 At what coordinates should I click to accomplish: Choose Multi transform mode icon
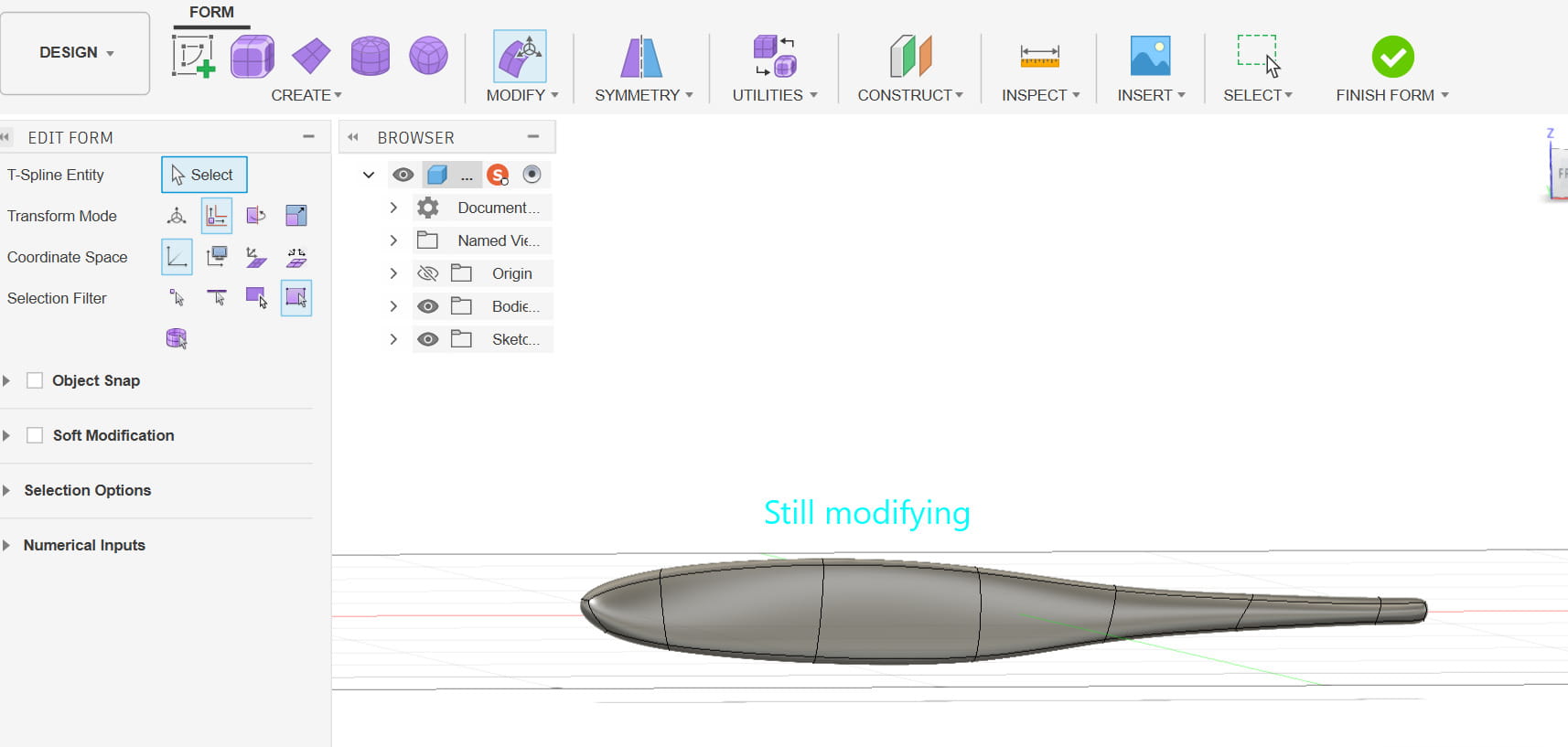coord(177,216)
